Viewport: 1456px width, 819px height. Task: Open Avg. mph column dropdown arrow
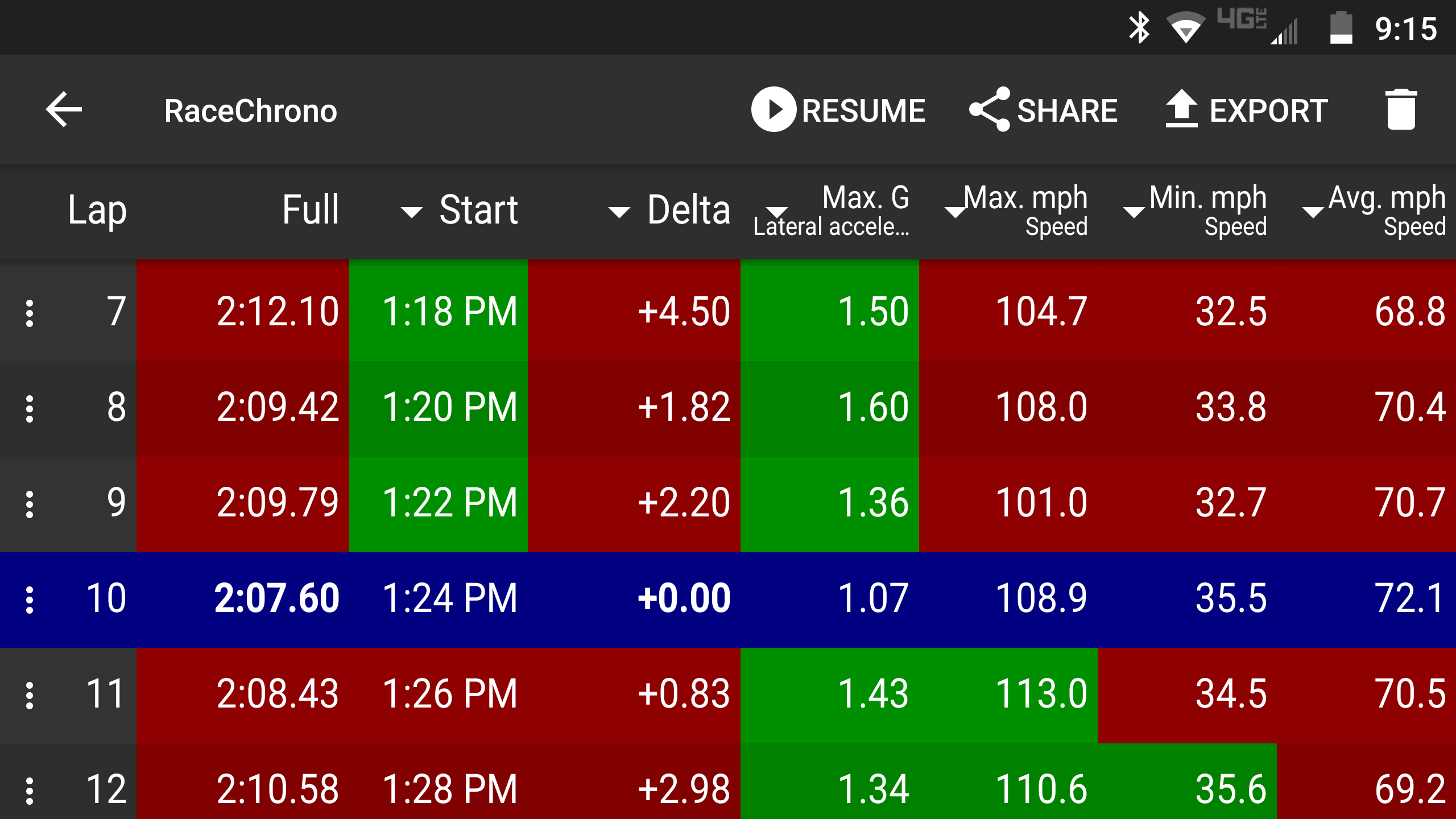[x=1313, y=212]
